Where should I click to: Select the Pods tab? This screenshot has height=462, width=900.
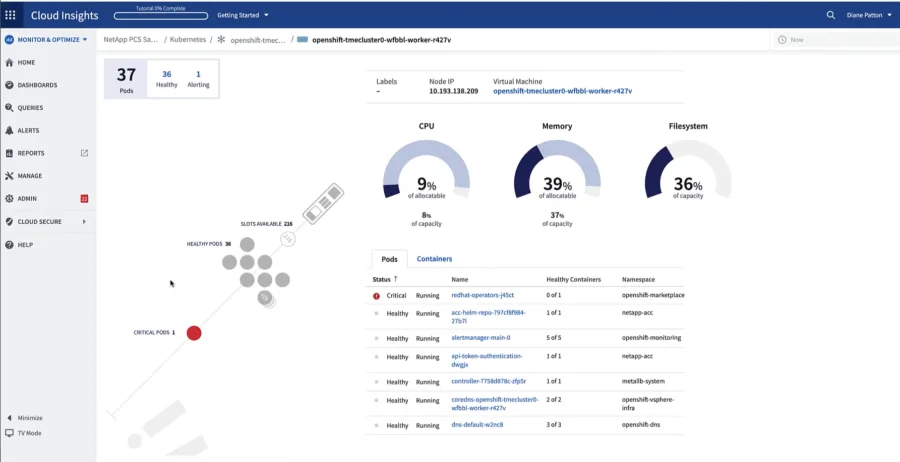(390, 259)
